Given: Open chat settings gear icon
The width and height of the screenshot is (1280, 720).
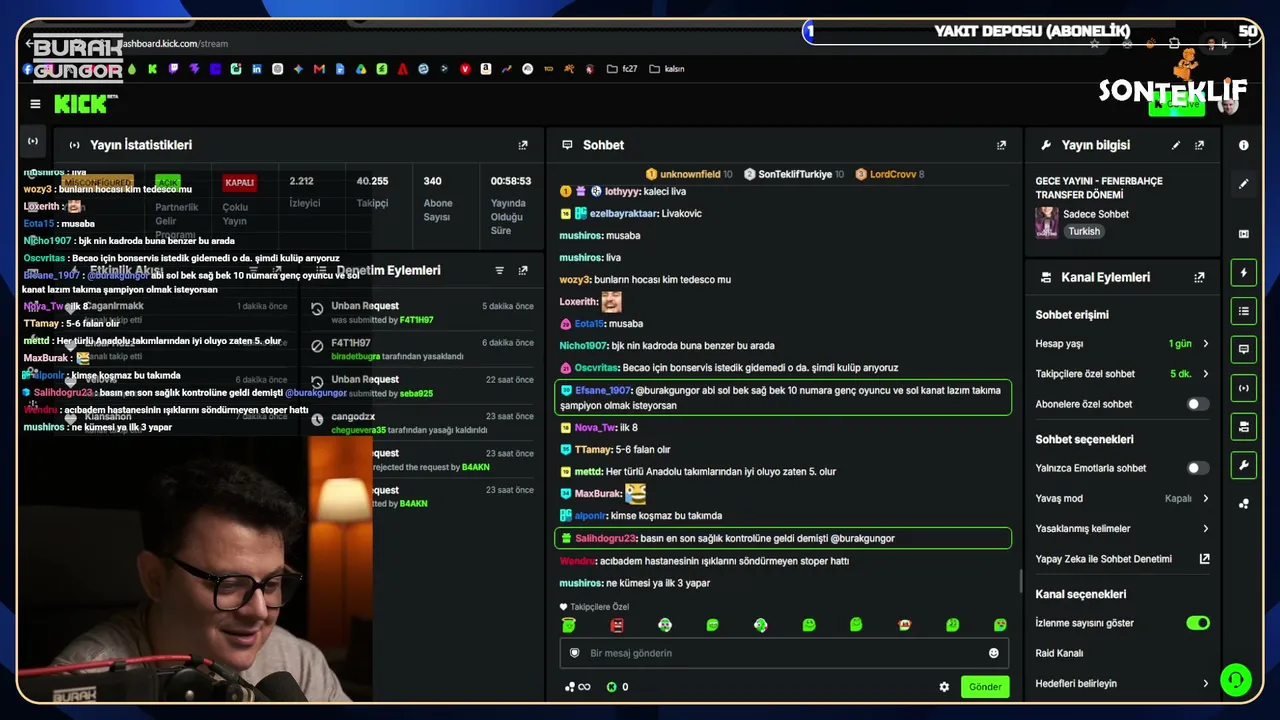Looking at the screenshot, I should [x=944, y=687].
